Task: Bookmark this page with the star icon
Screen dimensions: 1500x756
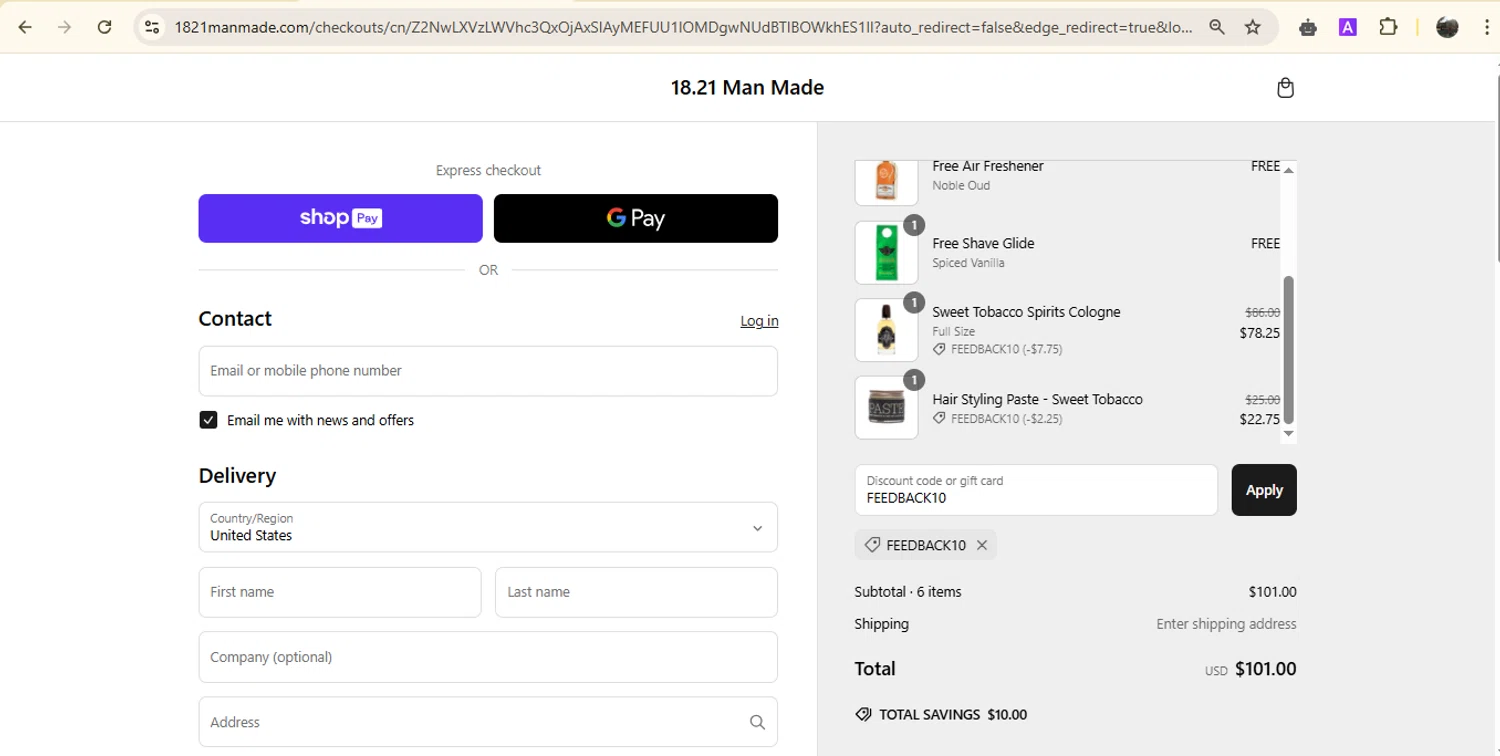Action: coord(1253,27)
